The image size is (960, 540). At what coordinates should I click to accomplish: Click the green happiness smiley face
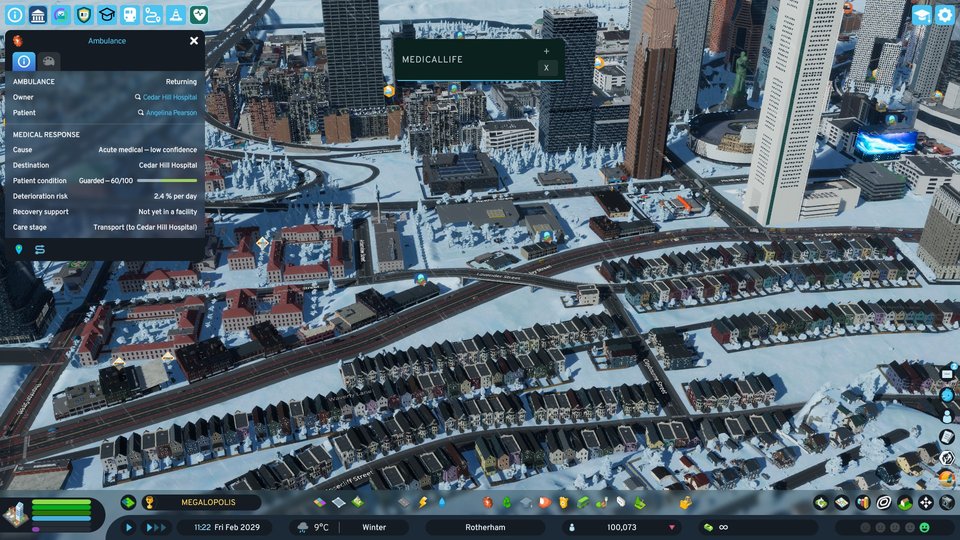(x=924, y=527)
